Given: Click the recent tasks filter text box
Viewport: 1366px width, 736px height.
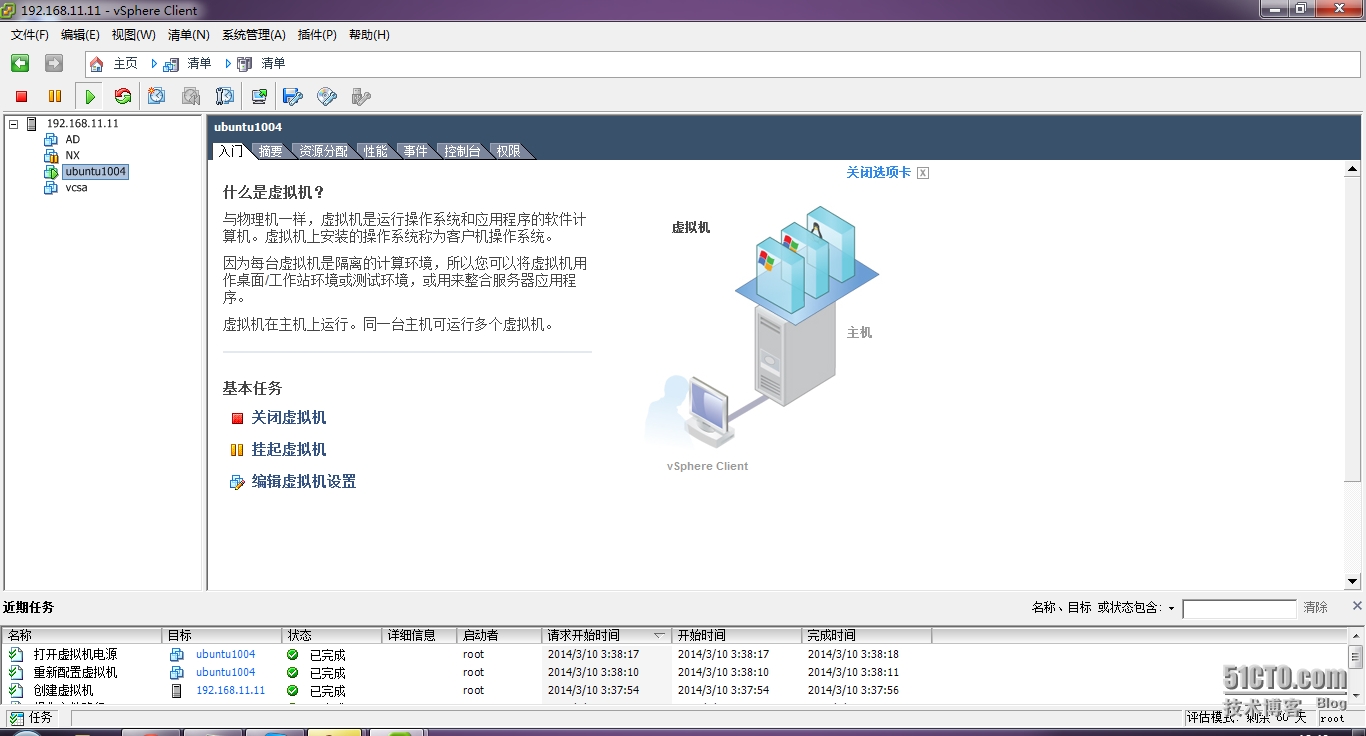Looking at the screenshot, I should coord(1239,609).
